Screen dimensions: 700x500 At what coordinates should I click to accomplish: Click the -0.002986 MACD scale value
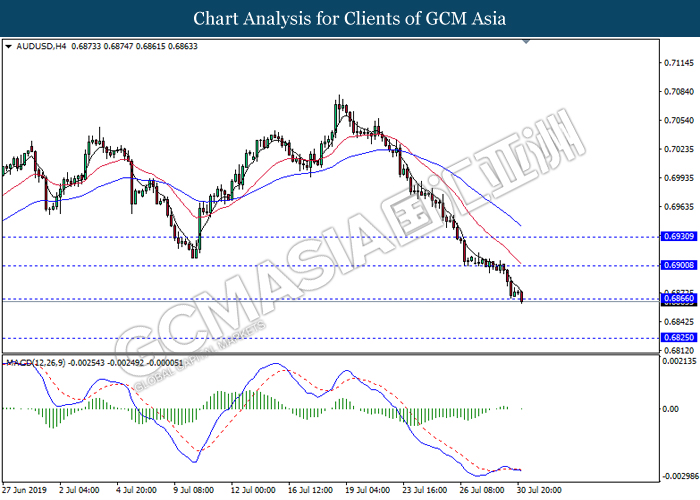click(x=679, y=476)
